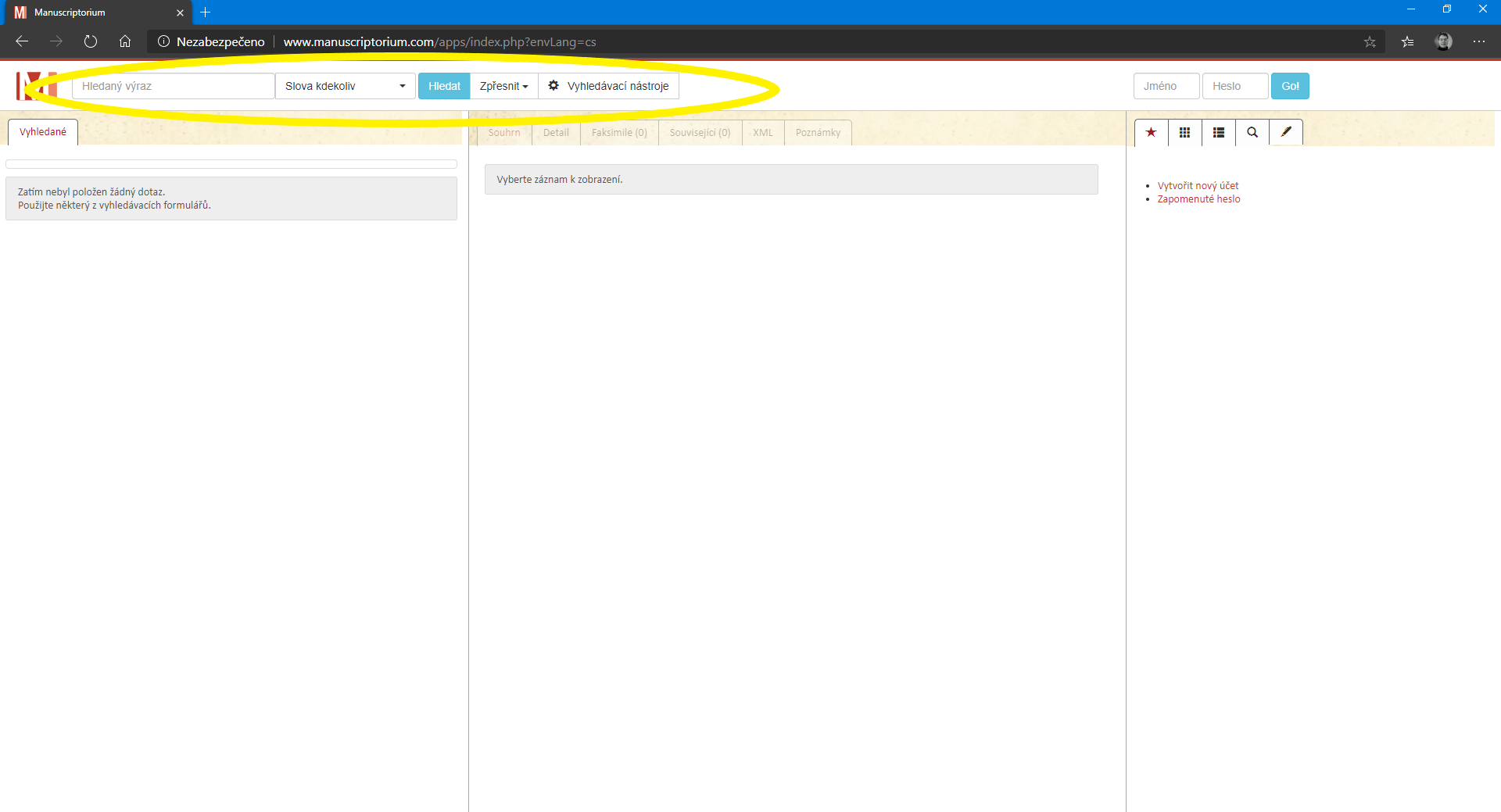1501x812 pixels.
Task: Open the grid view tab icon
Action: coord(1184,133)
